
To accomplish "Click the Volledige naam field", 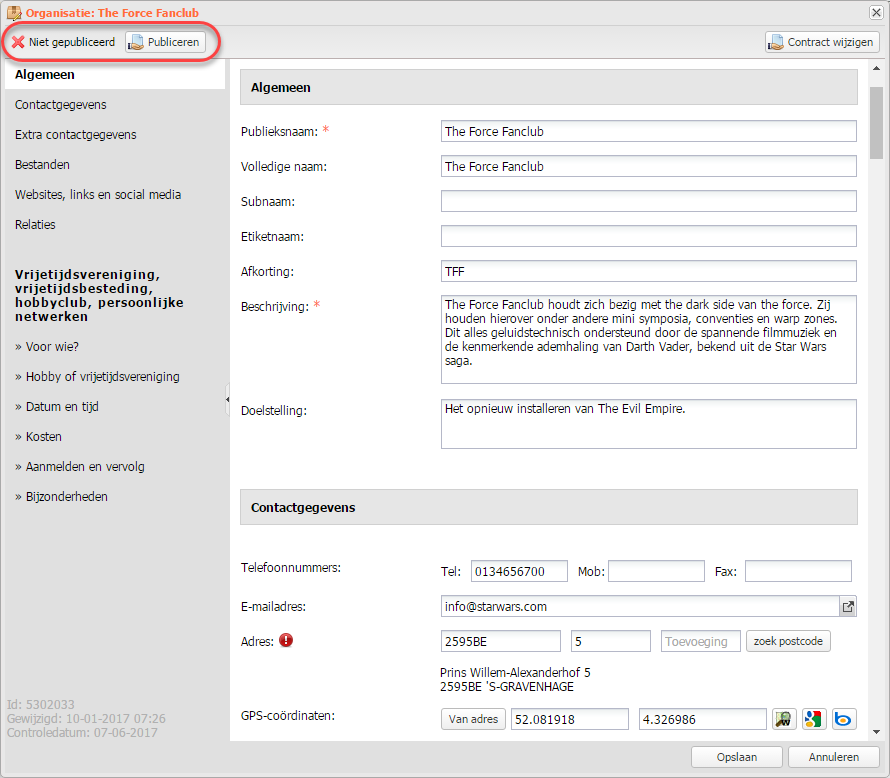I will point(648,166).
